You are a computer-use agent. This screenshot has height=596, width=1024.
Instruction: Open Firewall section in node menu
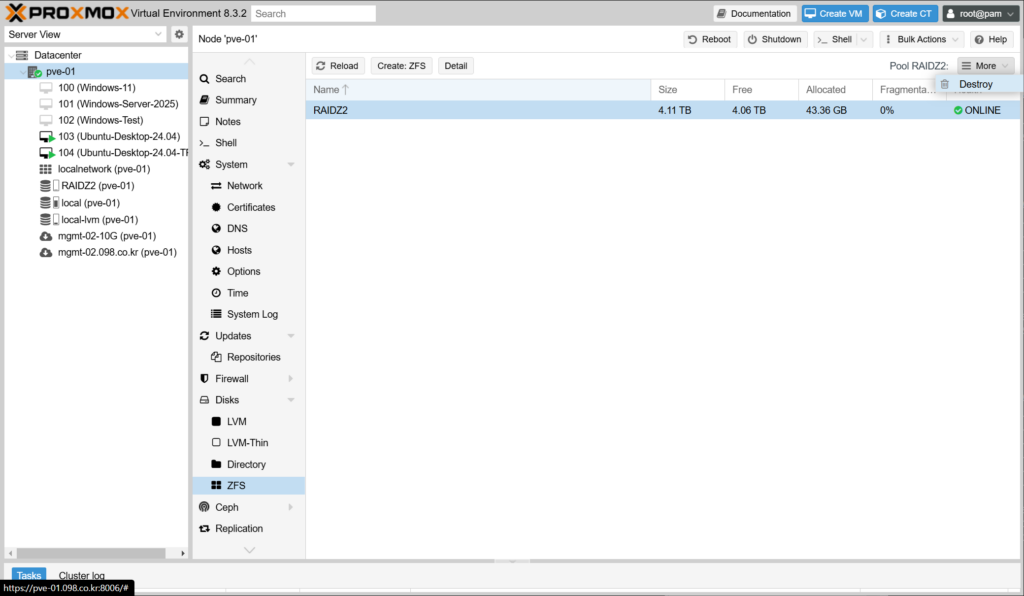tap(231, 379)
